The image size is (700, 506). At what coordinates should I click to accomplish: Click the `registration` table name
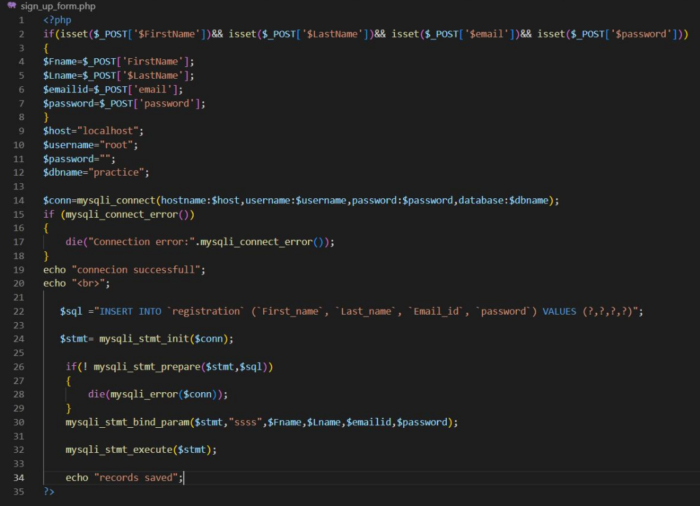(x=205, y=311)
